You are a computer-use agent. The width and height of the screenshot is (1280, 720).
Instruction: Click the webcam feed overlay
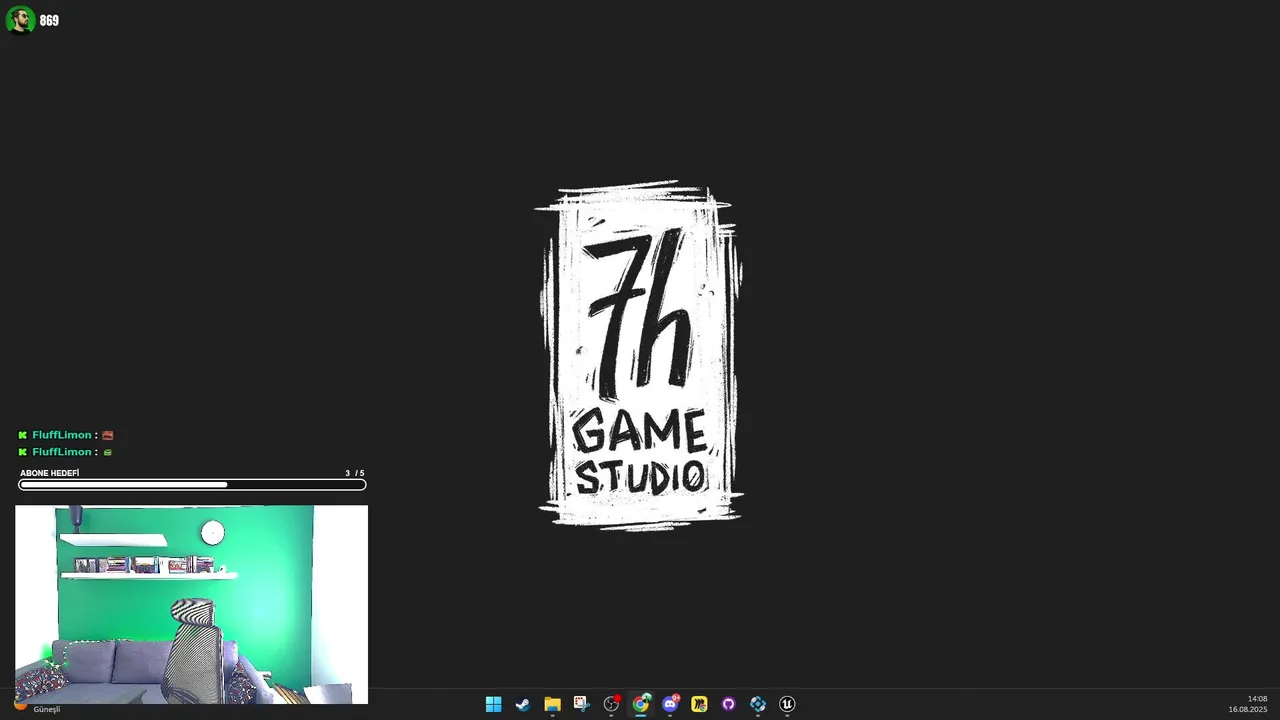pyautogui.click(x=191, y=604)
